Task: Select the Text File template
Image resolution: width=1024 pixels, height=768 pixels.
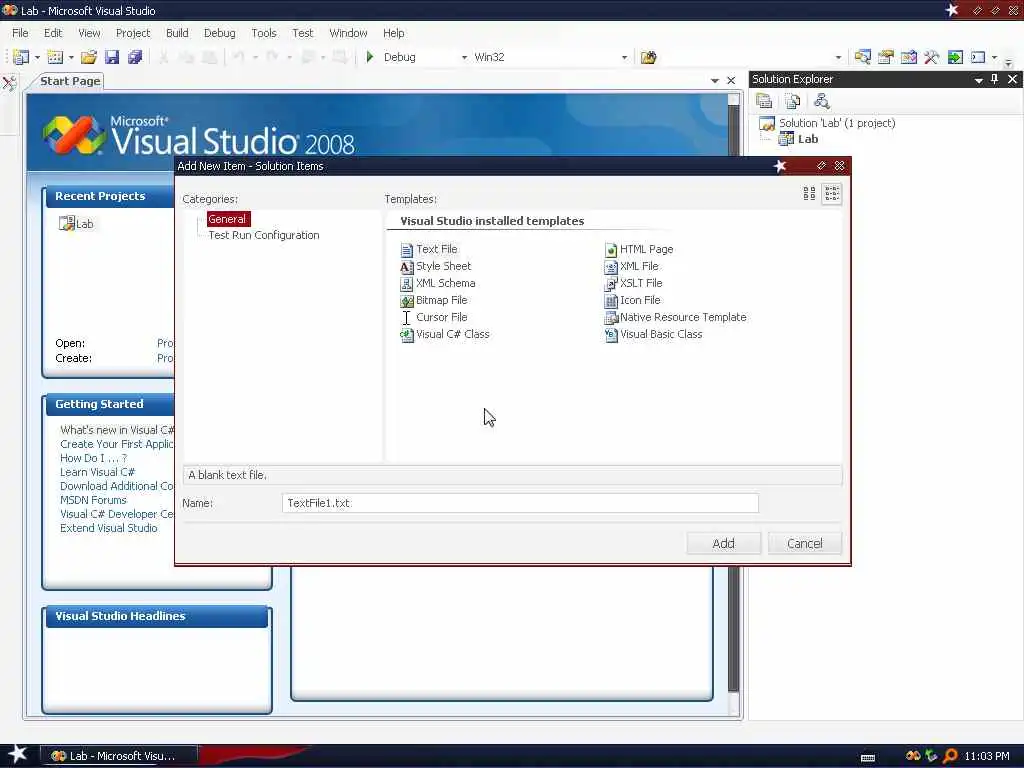Action: pyautogui.click(x=429, y=249)
